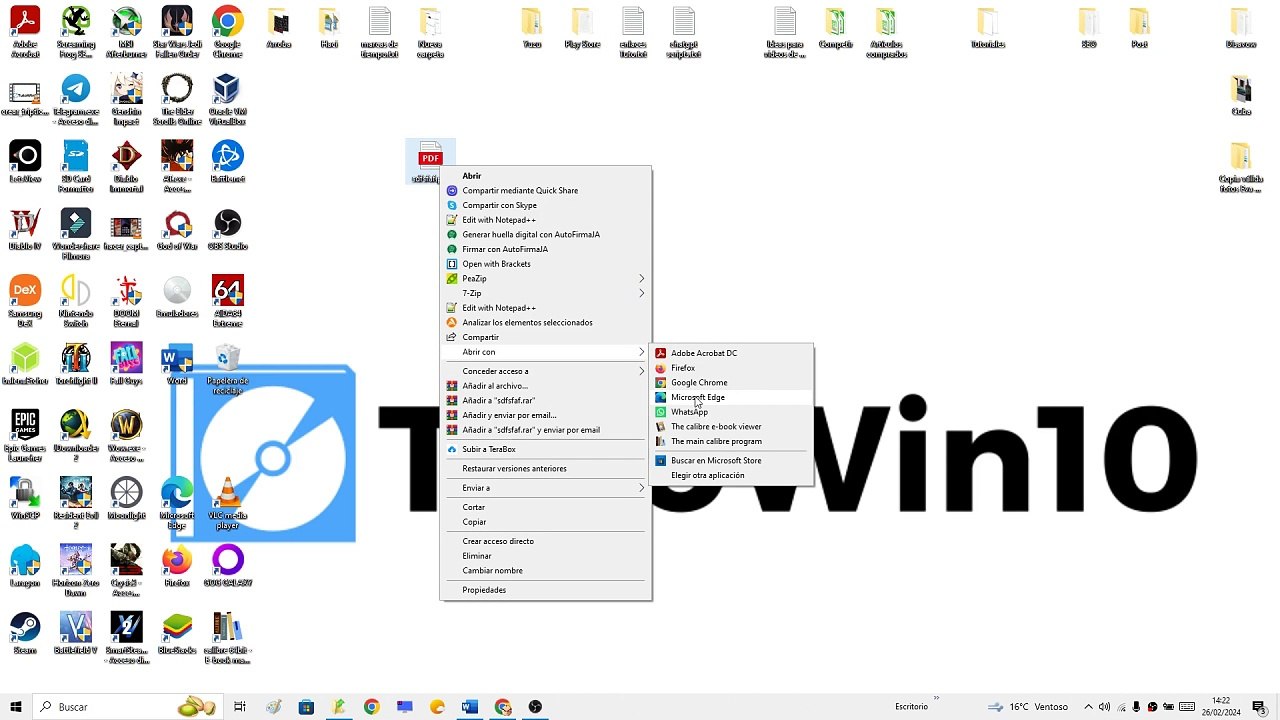Expand the Conceder acceso a submenu
Image resolution: width=1280 pixels, height=720 pixels.
coord(546,371)
